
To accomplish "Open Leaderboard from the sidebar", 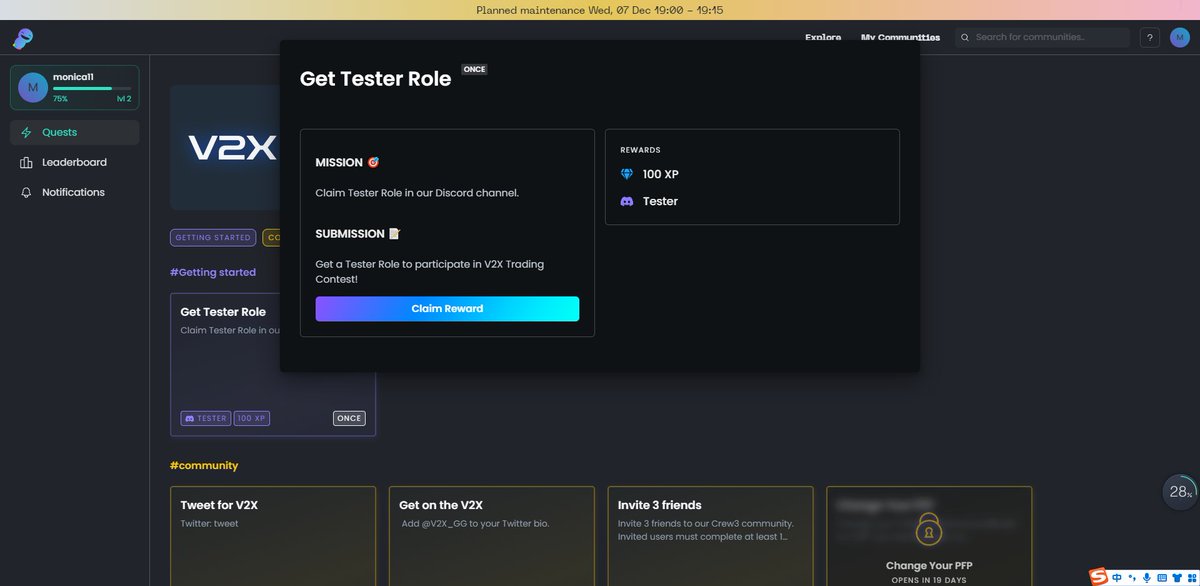I will tap(75, 162).
